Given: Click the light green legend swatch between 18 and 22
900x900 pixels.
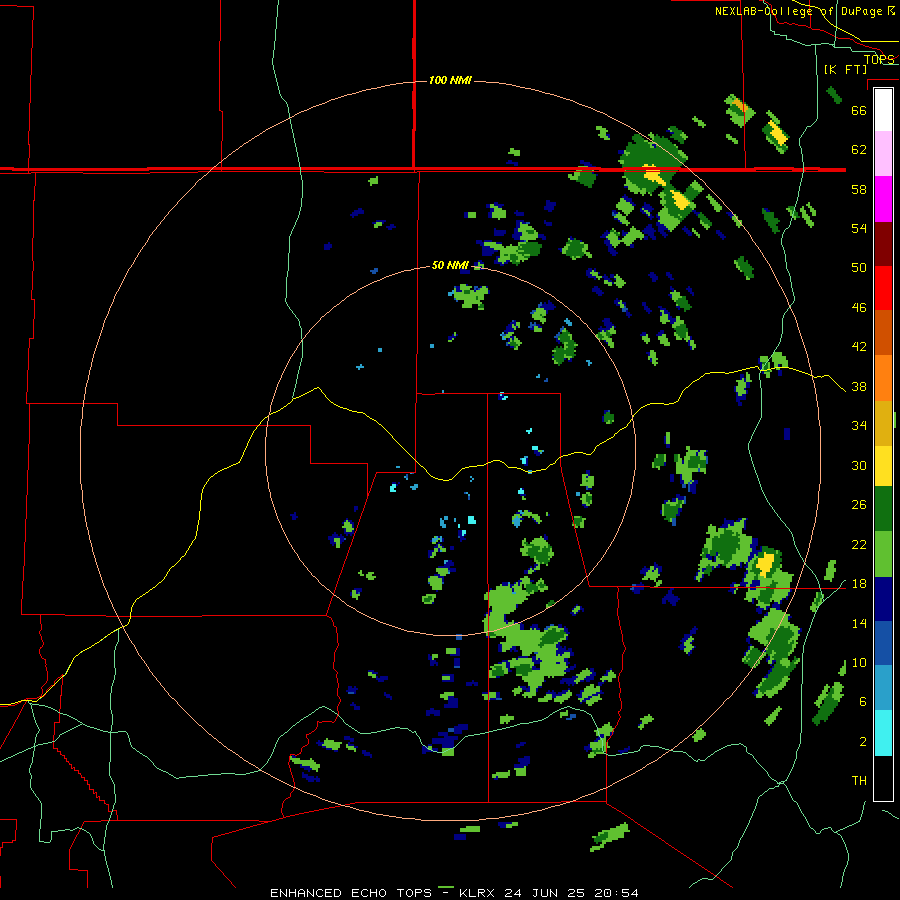Looking at the screenshot, I should pos(883,554).
